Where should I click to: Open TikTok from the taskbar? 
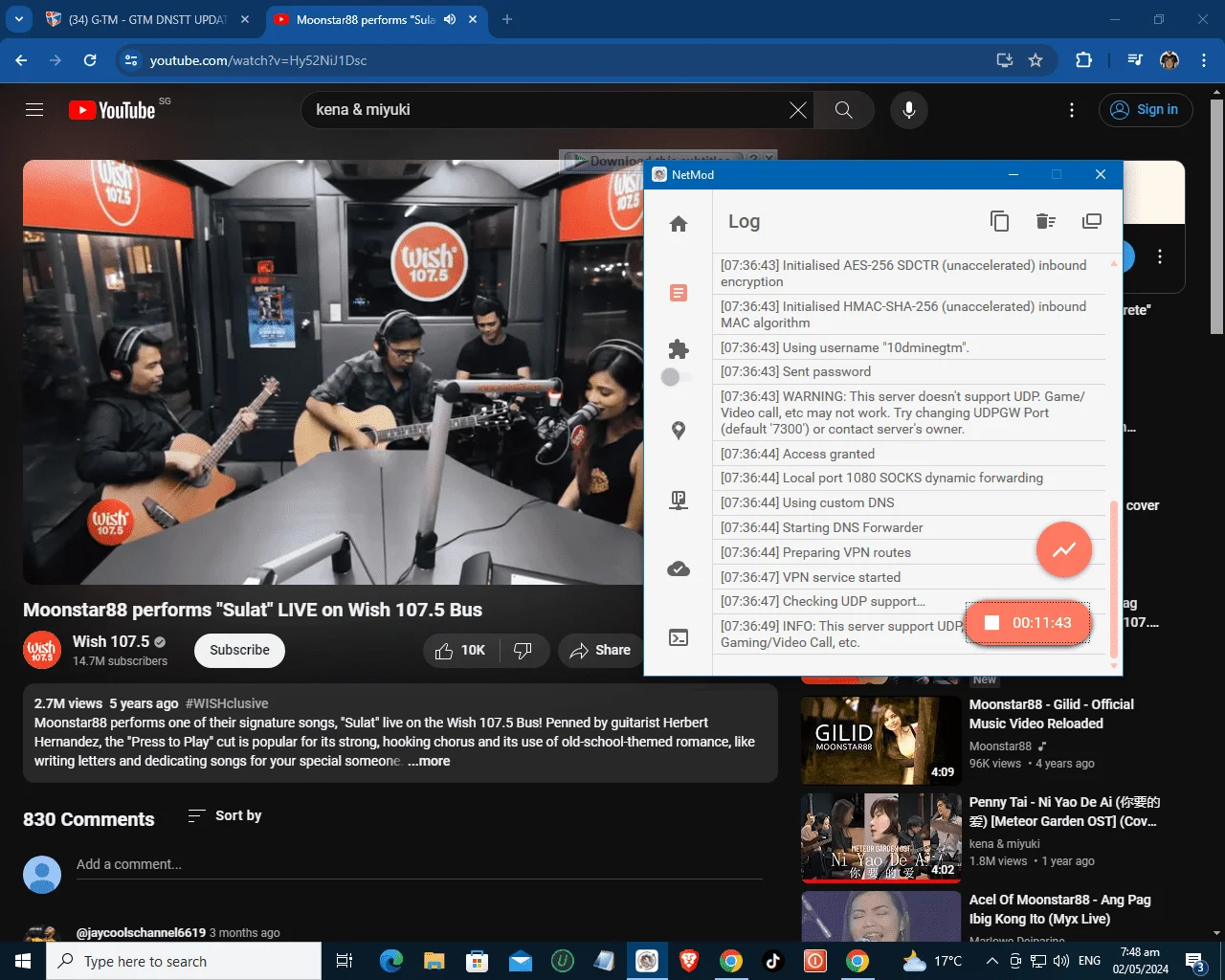click(x=773, y=961)
